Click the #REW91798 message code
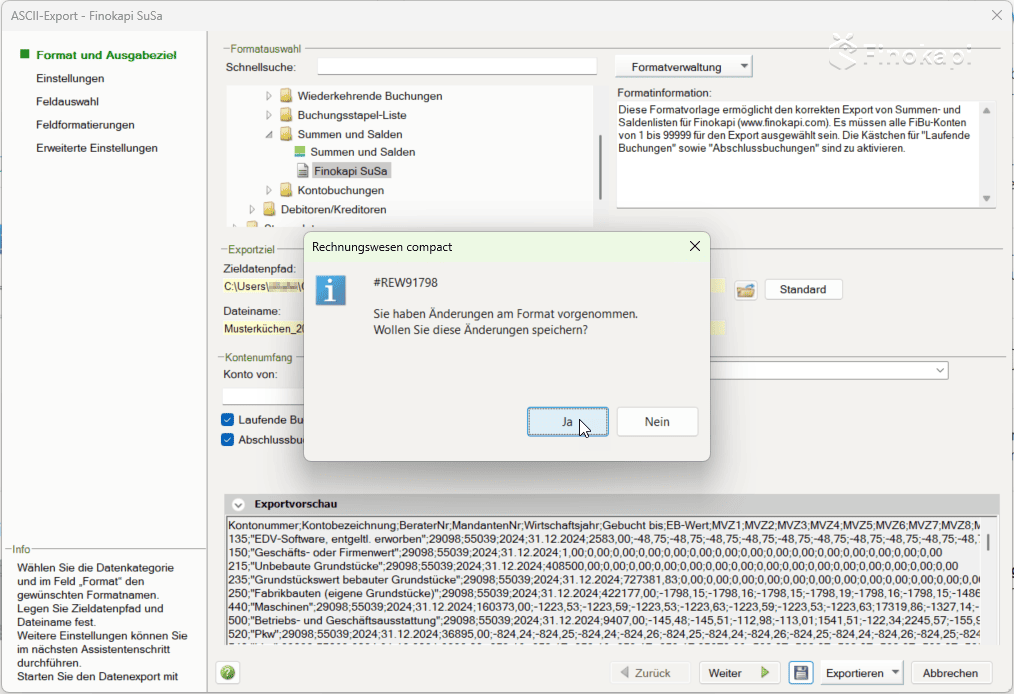This screenshot has height=694, width=1014. (405, 283)
